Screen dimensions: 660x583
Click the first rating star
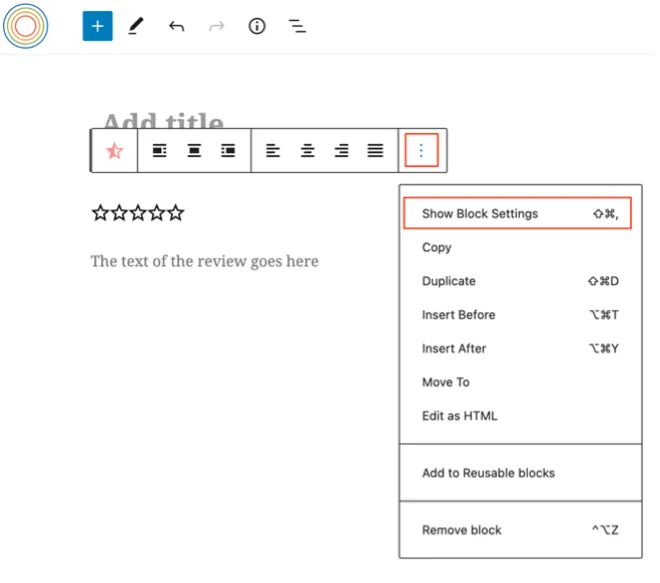[x=100, y=213]
